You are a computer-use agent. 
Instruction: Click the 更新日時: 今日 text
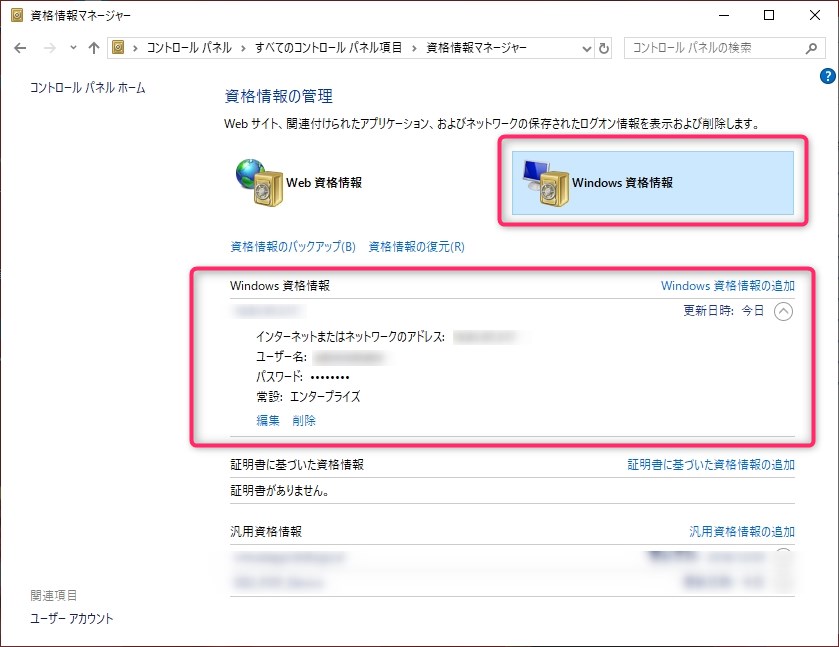(x=723, y=311)
